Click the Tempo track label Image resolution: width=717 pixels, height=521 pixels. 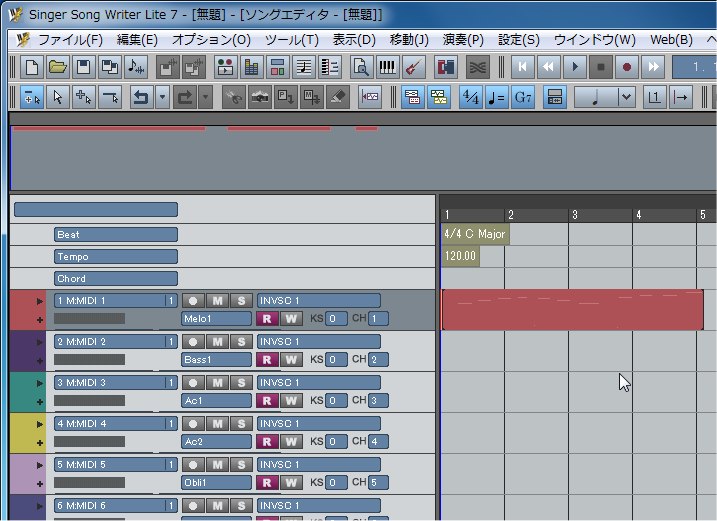[116, 257]
